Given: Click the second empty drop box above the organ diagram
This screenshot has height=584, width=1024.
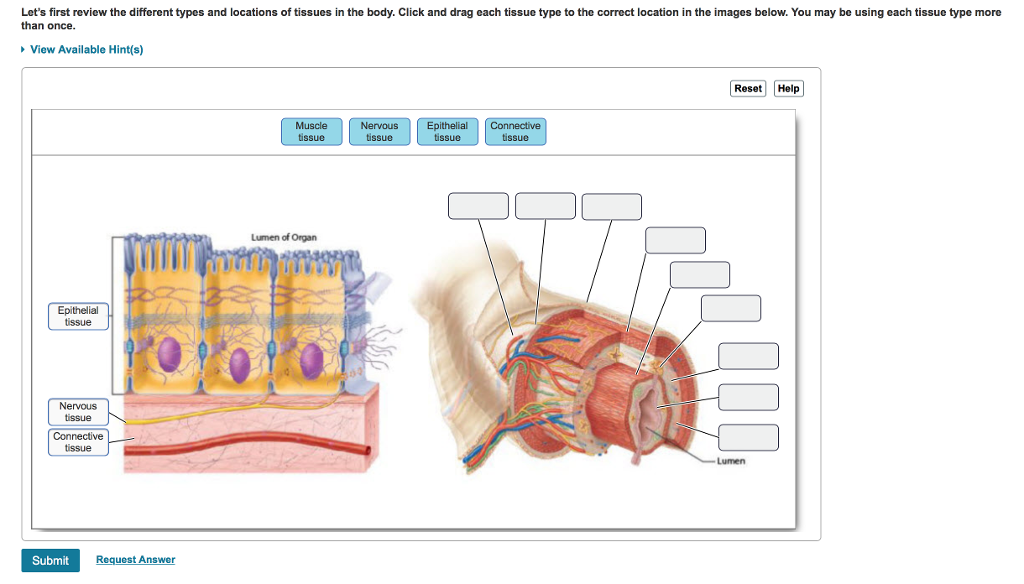Looking at the screenshot, I should pos(545,206).
